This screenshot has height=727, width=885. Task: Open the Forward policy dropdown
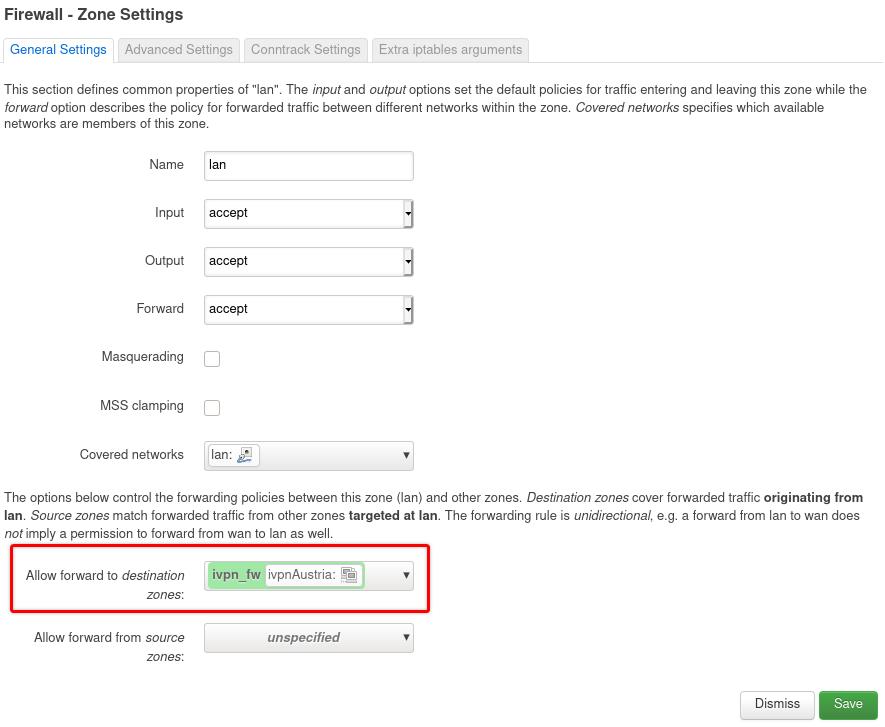point(309,309)
